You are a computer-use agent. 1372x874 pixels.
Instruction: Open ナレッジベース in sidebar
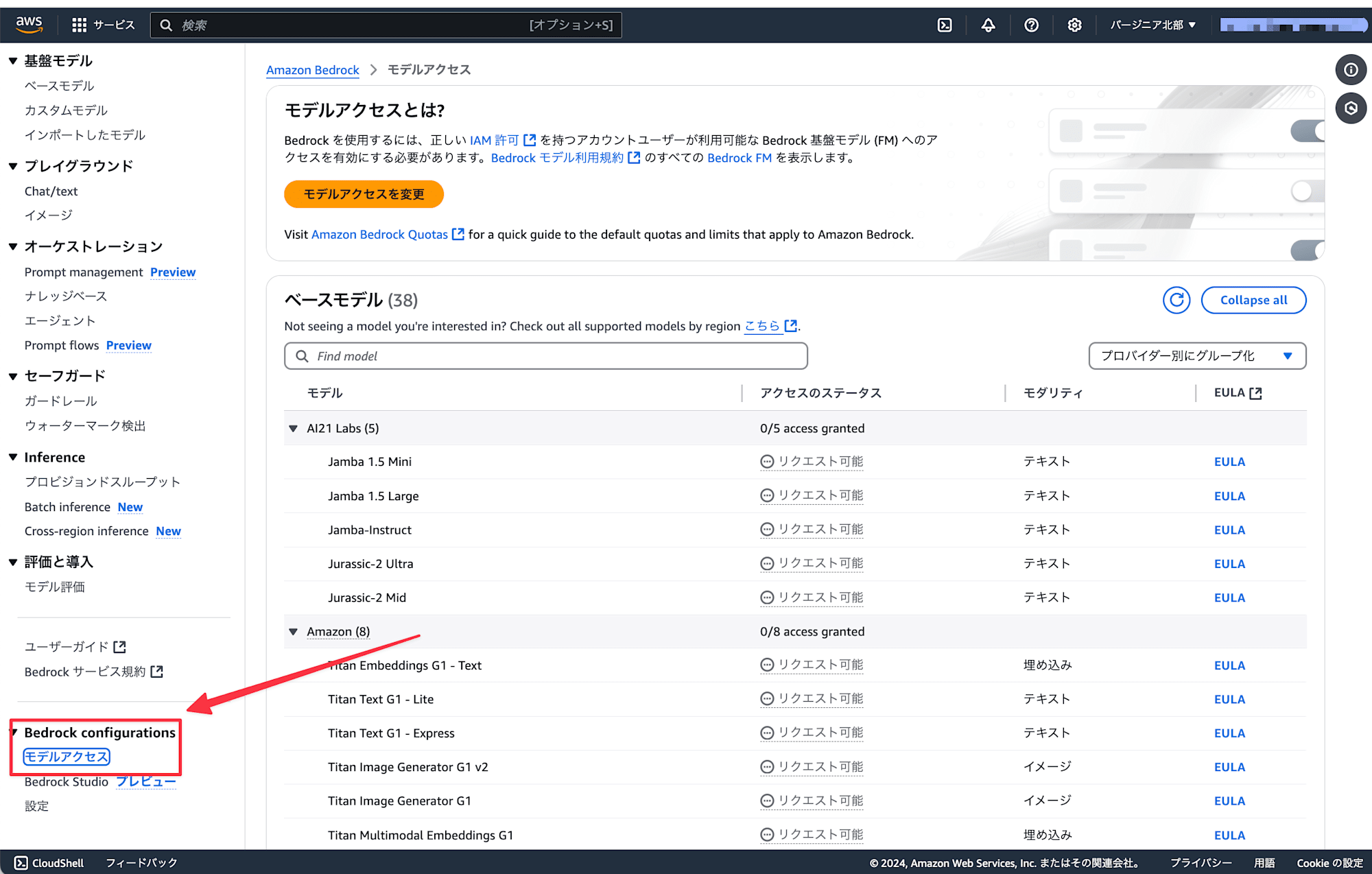click(66, 296)
